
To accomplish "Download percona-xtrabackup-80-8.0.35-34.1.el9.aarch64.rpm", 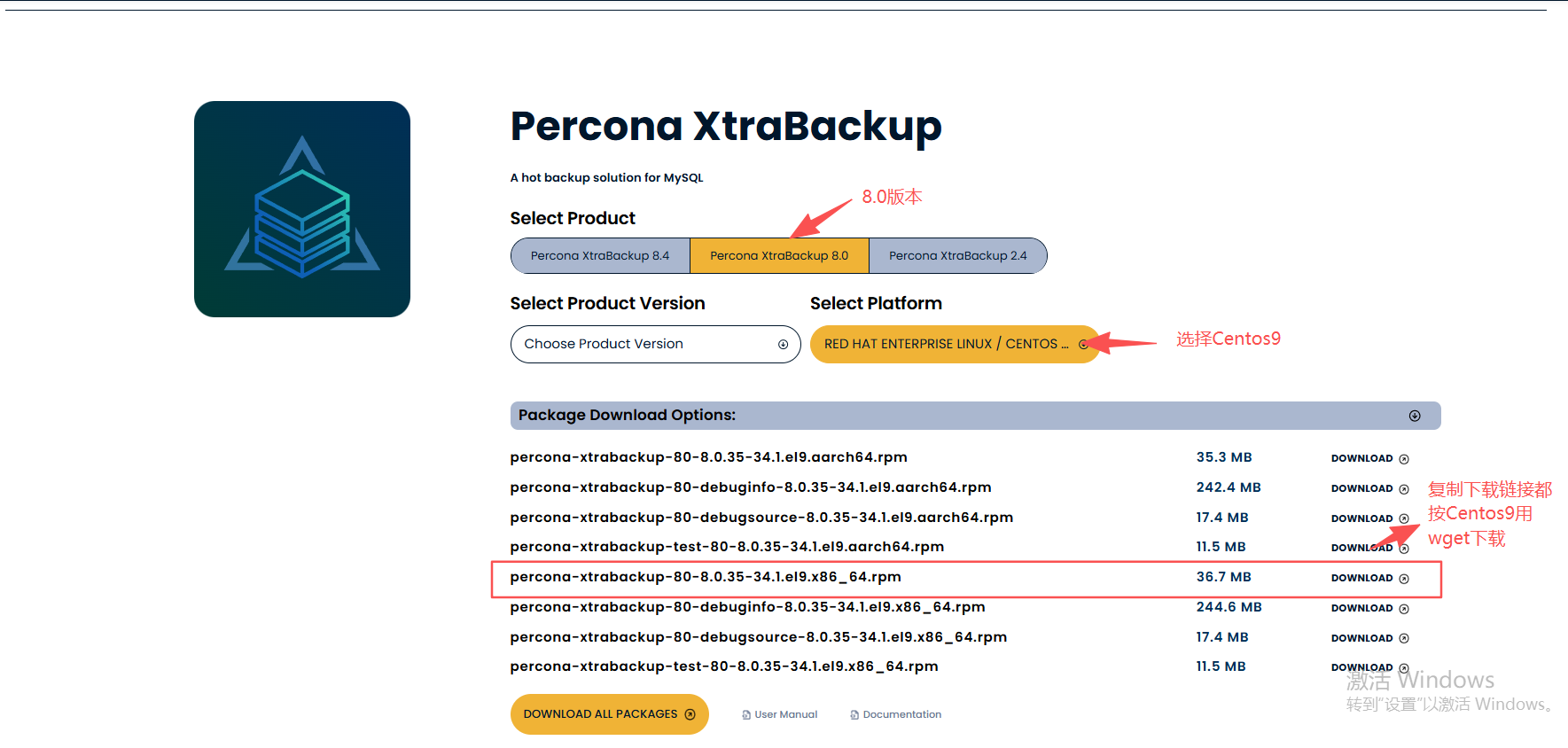I will [1369, 458].
